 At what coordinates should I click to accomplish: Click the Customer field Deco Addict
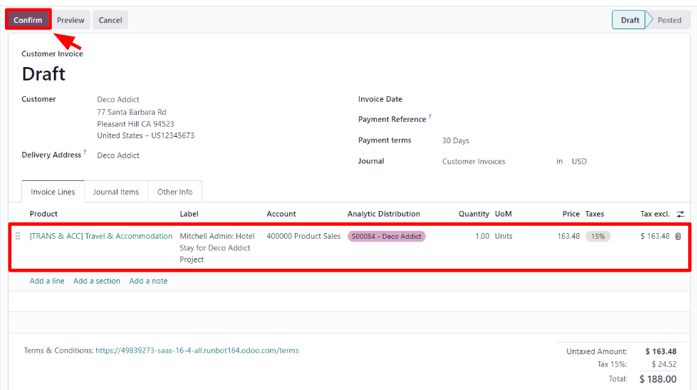[x=118, y=99]
